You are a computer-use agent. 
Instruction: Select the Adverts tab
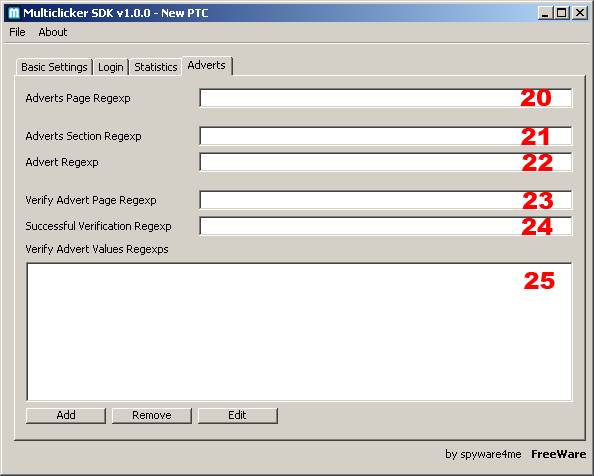207,66
